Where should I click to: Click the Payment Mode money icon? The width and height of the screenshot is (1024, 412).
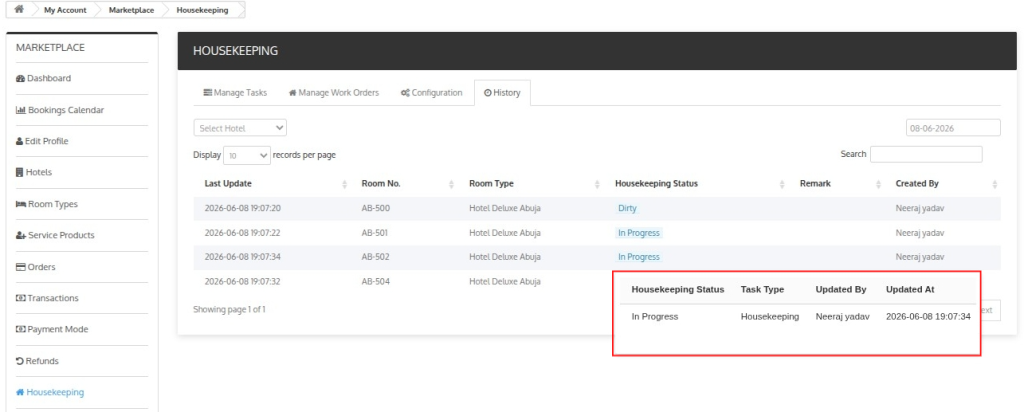coord(20,330)
